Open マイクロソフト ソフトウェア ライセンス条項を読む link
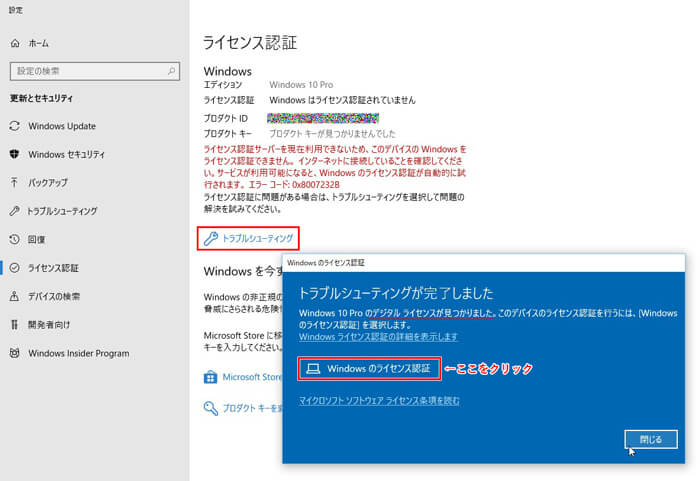700x481 pixels. point(379,401)
